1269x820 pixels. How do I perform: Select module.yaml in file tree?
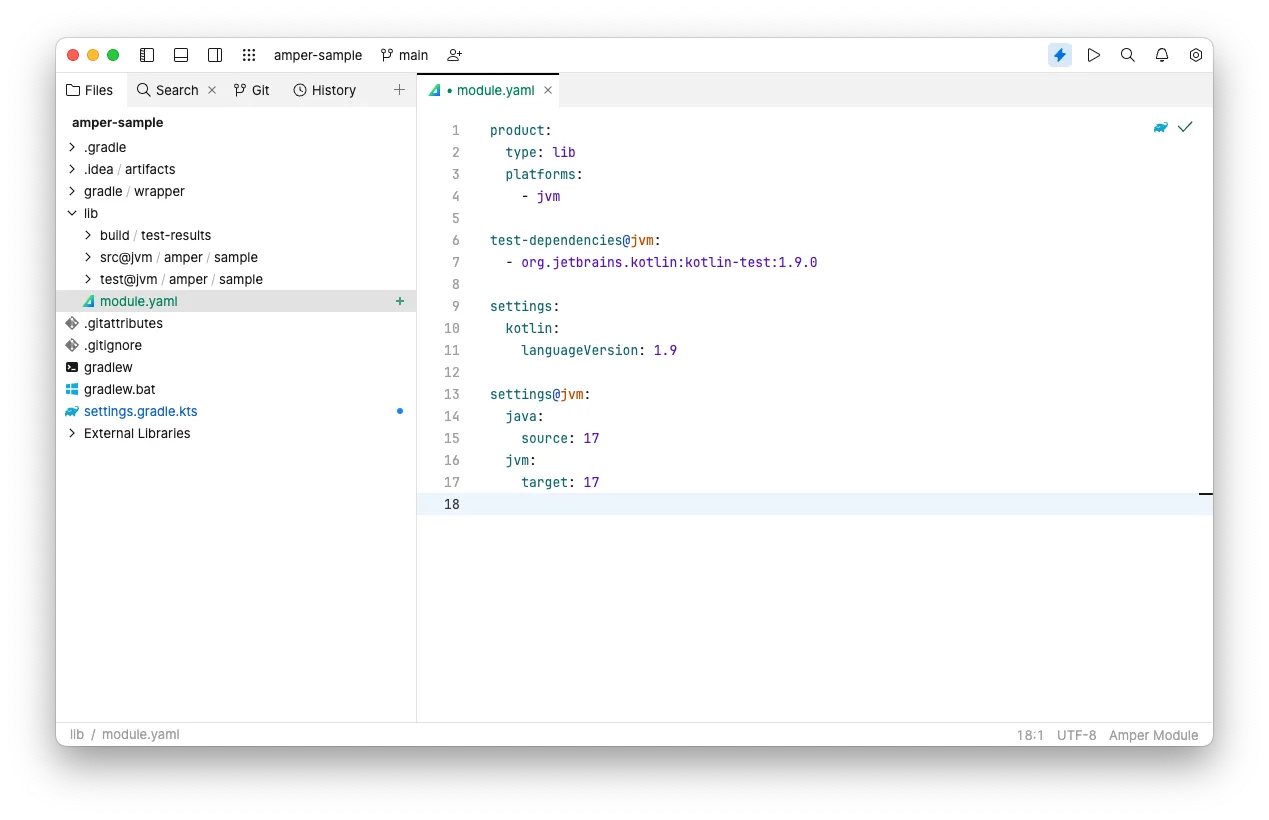click(x=236, y=301)
